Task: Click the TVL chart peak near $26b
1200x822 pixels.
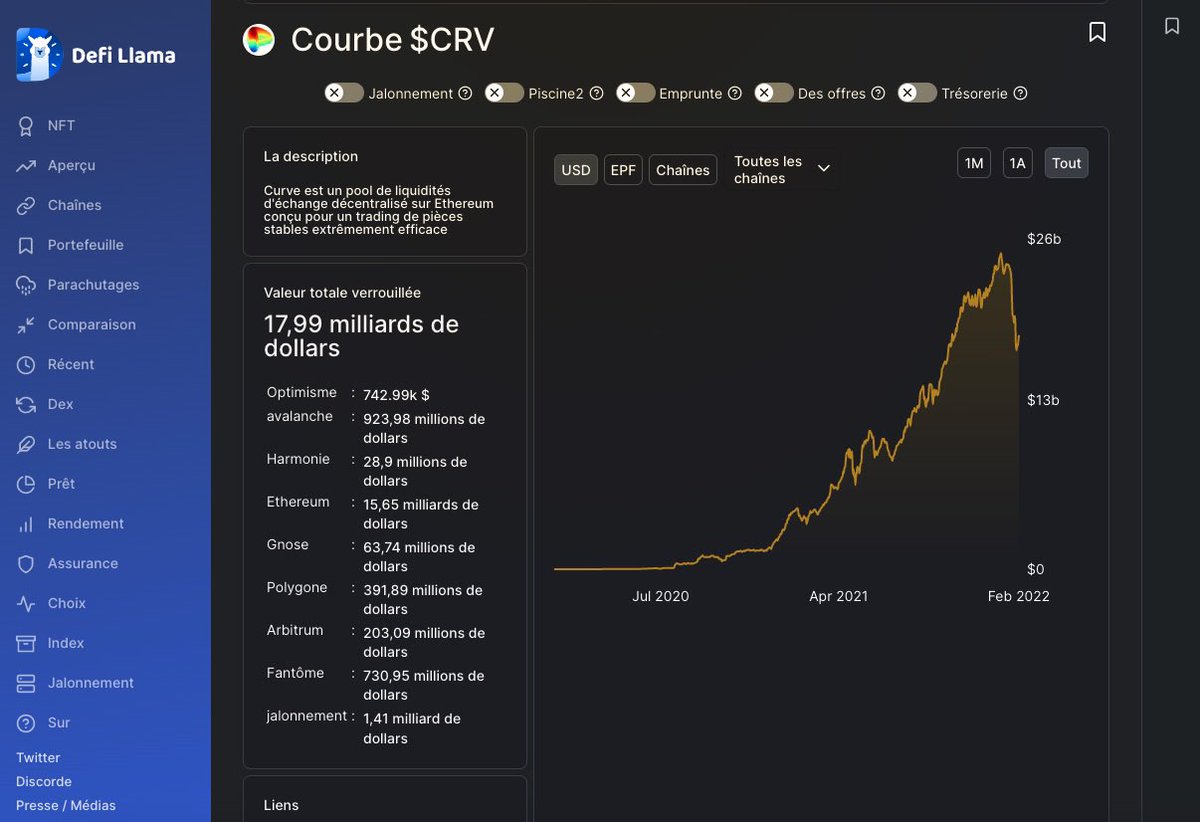Action: pyautogui.click(x=1000, y=255)
